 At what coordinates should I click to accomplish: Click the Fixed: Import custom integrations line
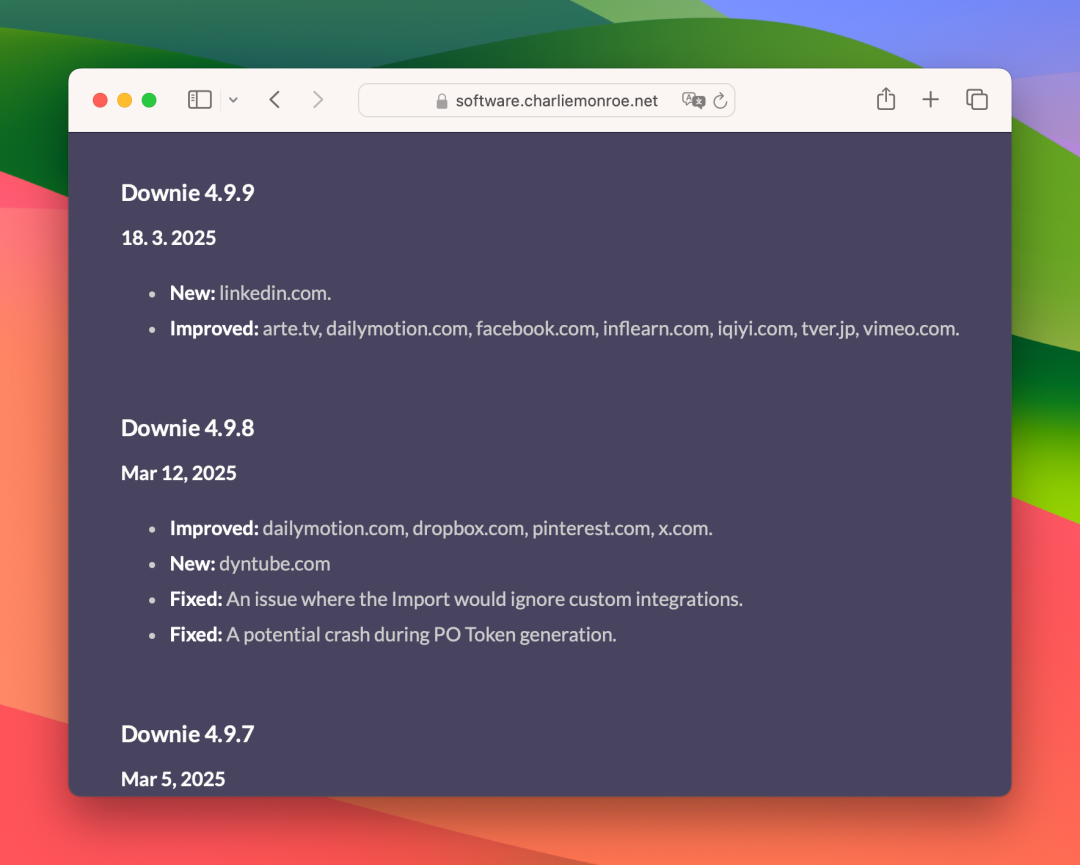(457, 599)
